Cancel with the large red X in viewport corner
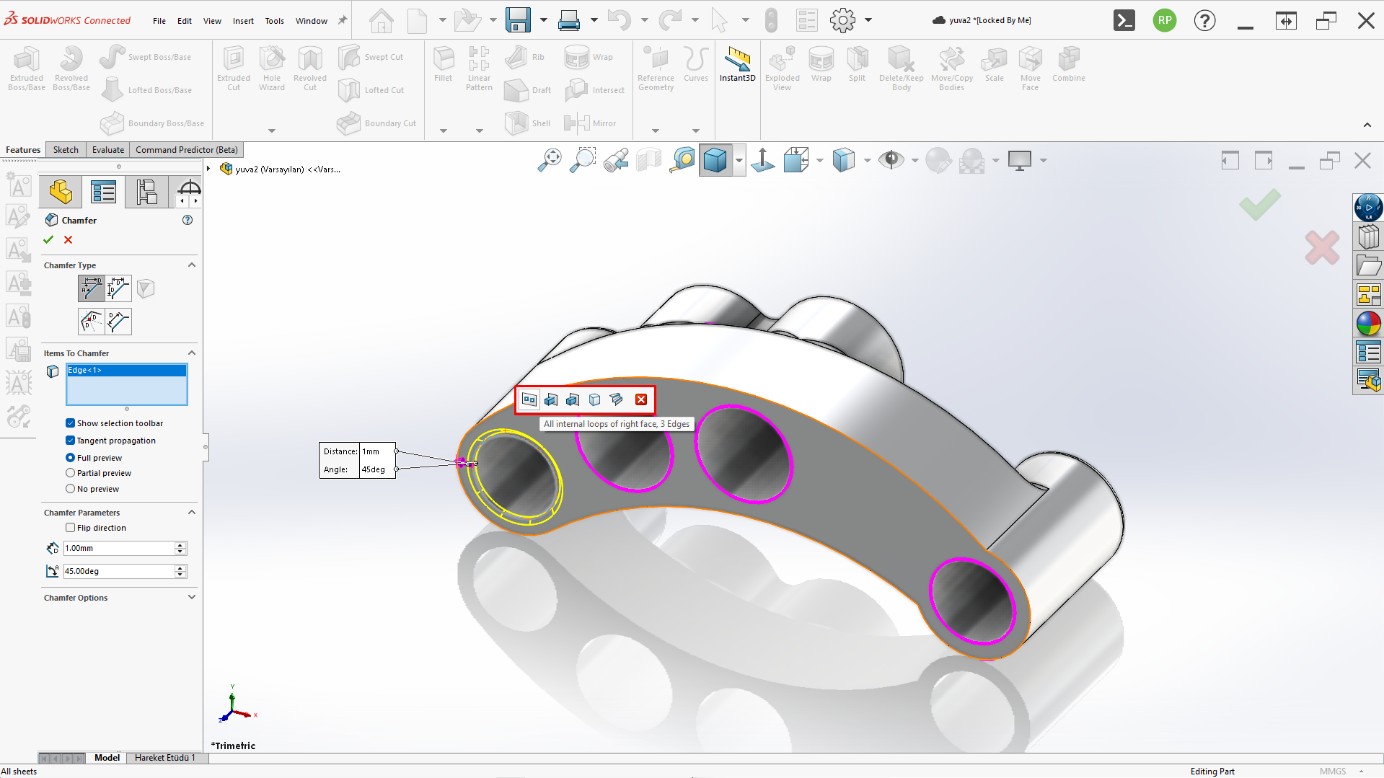This screenshot has width=1384, height=778. (x=1322, y=248)
